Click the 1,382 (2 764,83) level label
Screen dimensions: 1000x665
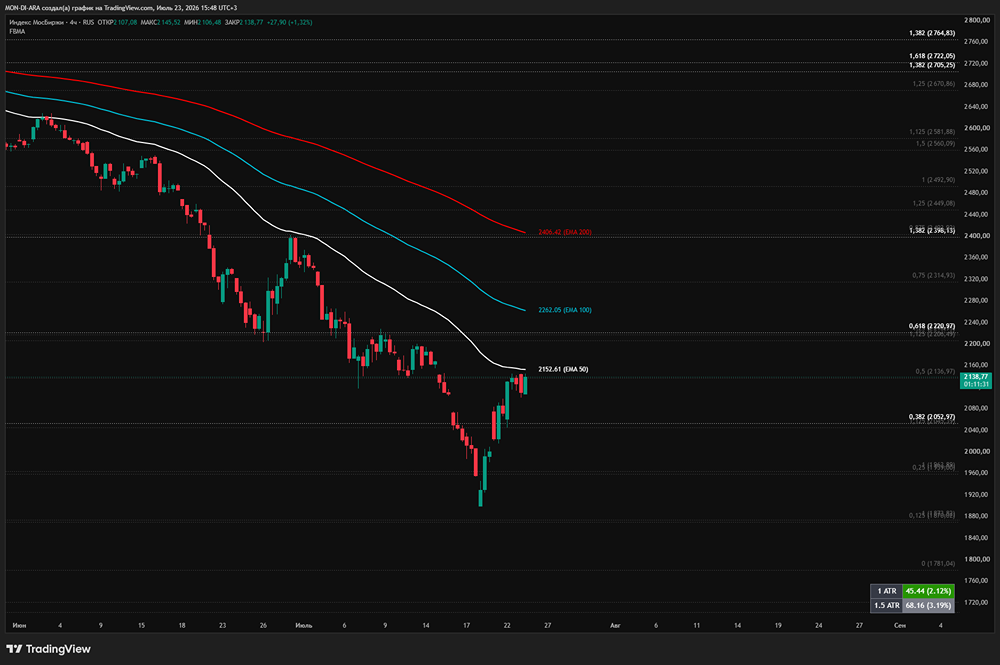932,33
